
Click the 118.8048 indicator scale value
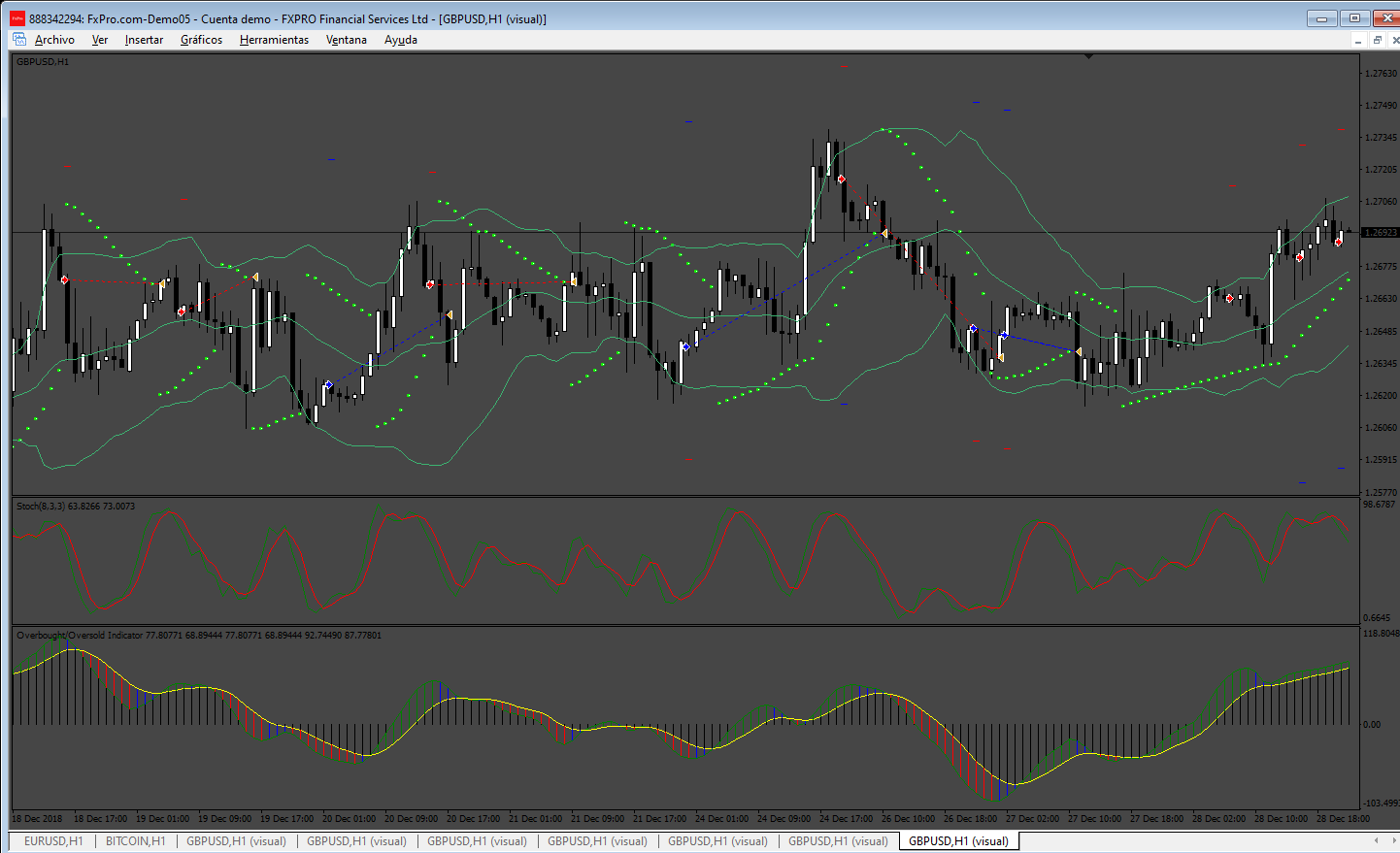(x=1381, y=634)
